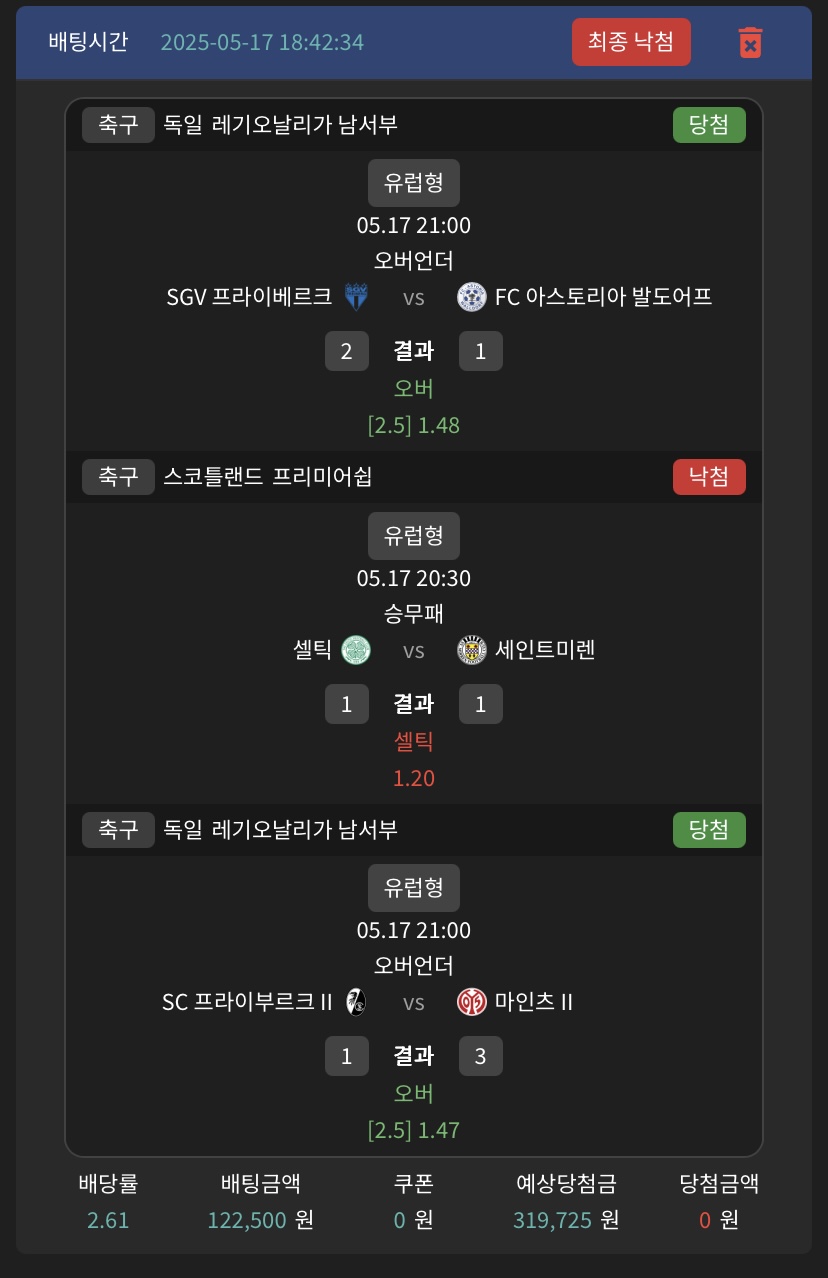Click the red 셀틱 pick text
The width and height of the screenshot is (828, 1278).
coord(414,742)
